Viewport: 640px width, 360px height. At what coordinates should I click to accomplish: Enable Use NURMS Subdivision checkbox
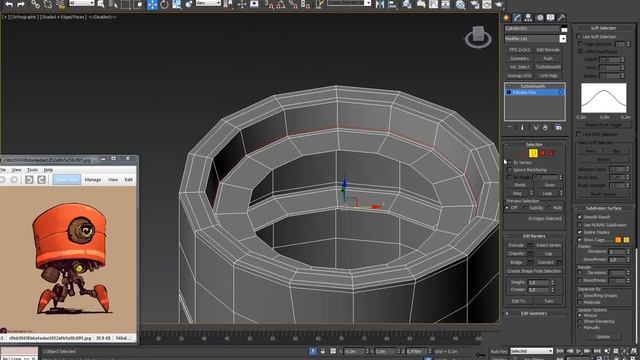(x=580, y=225)
